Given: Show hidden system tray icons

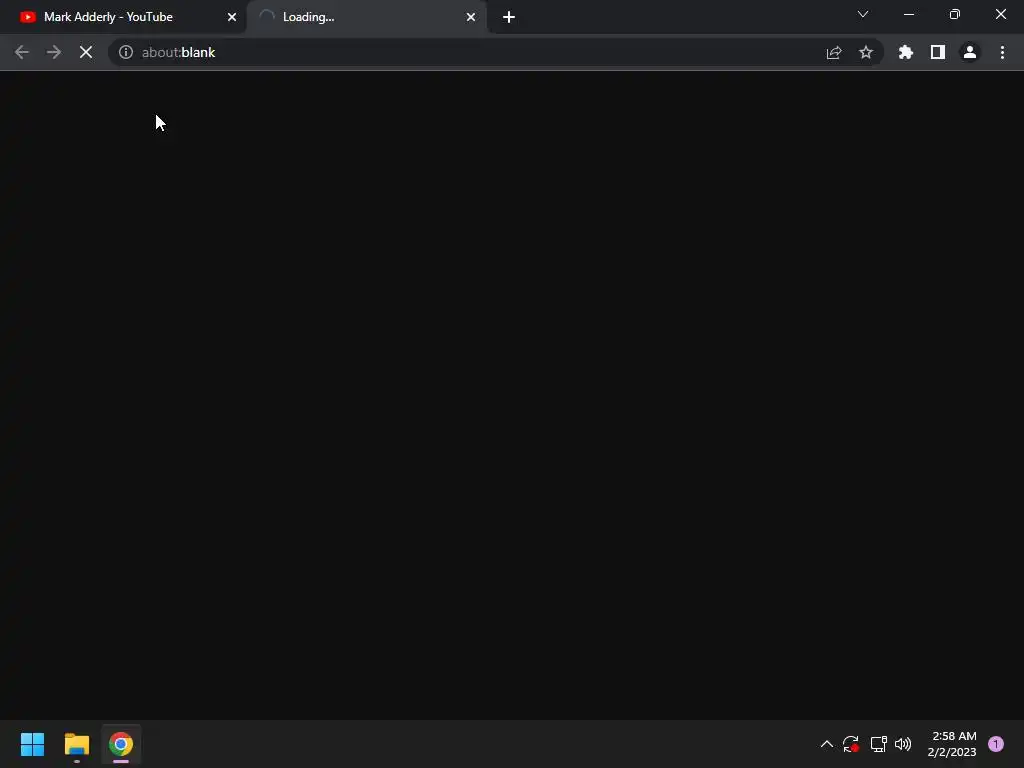Looking at the screenshot, I should [x=827, y=744].
